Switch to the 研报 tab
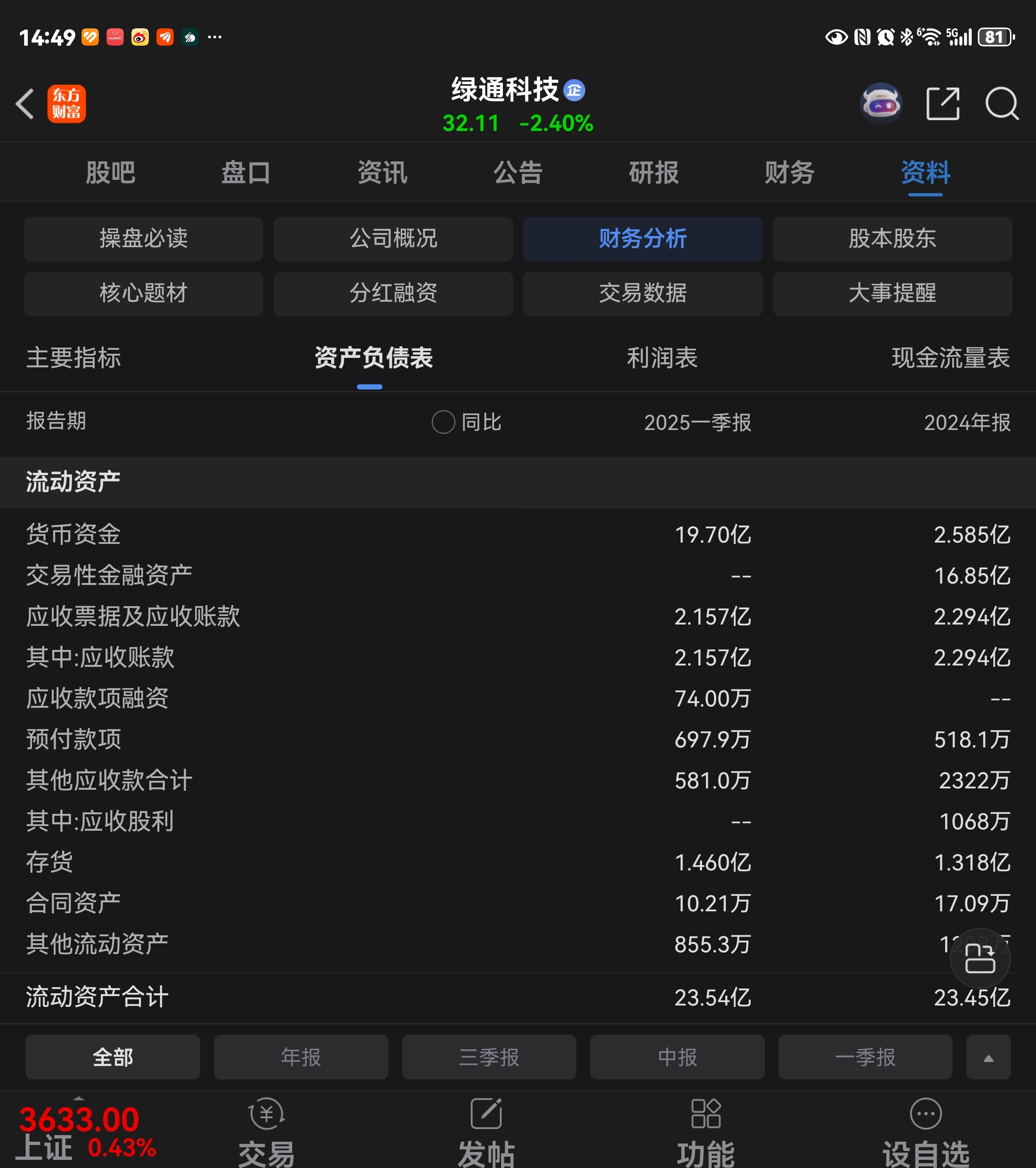Image resolution: width=1036 pixels, height=1168 pixels. tap(654, 172)
